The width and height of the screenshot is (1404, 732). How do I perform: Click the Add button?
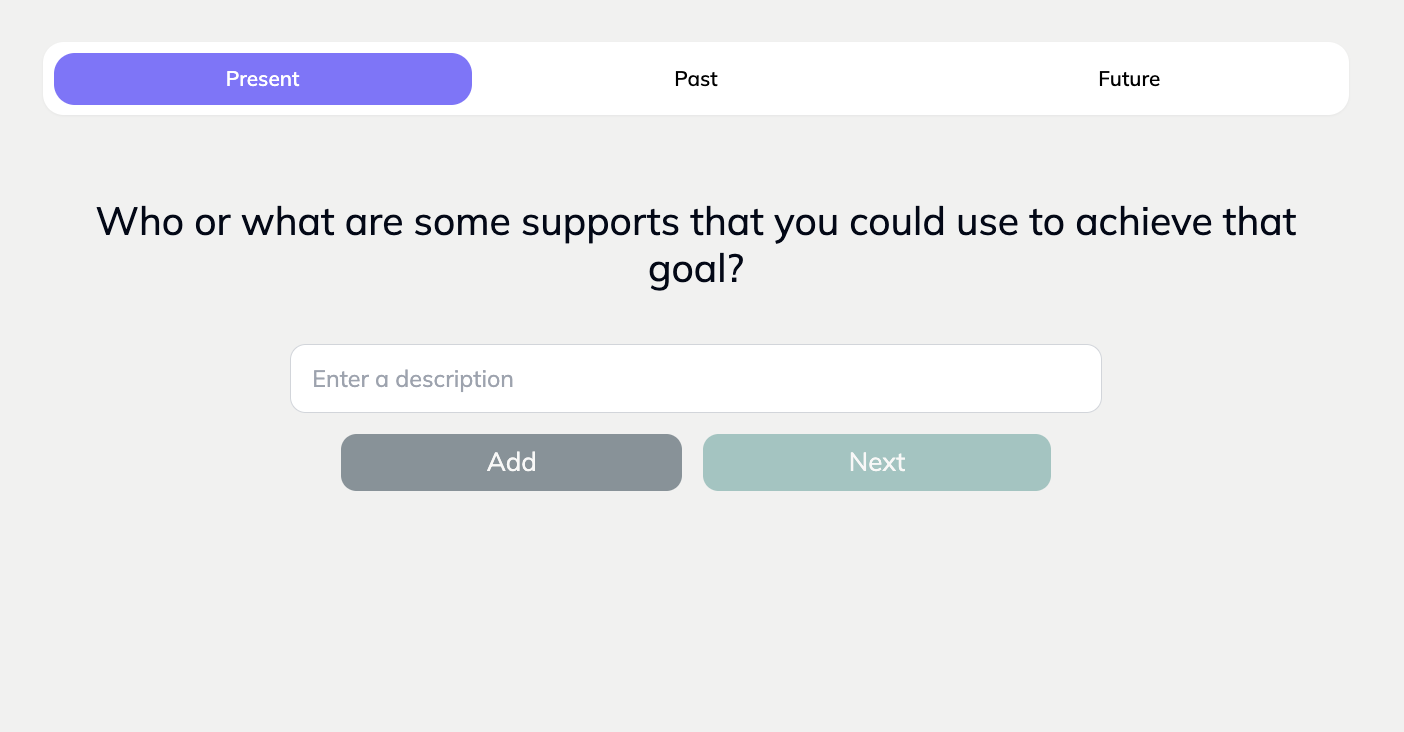coord(511,462)
